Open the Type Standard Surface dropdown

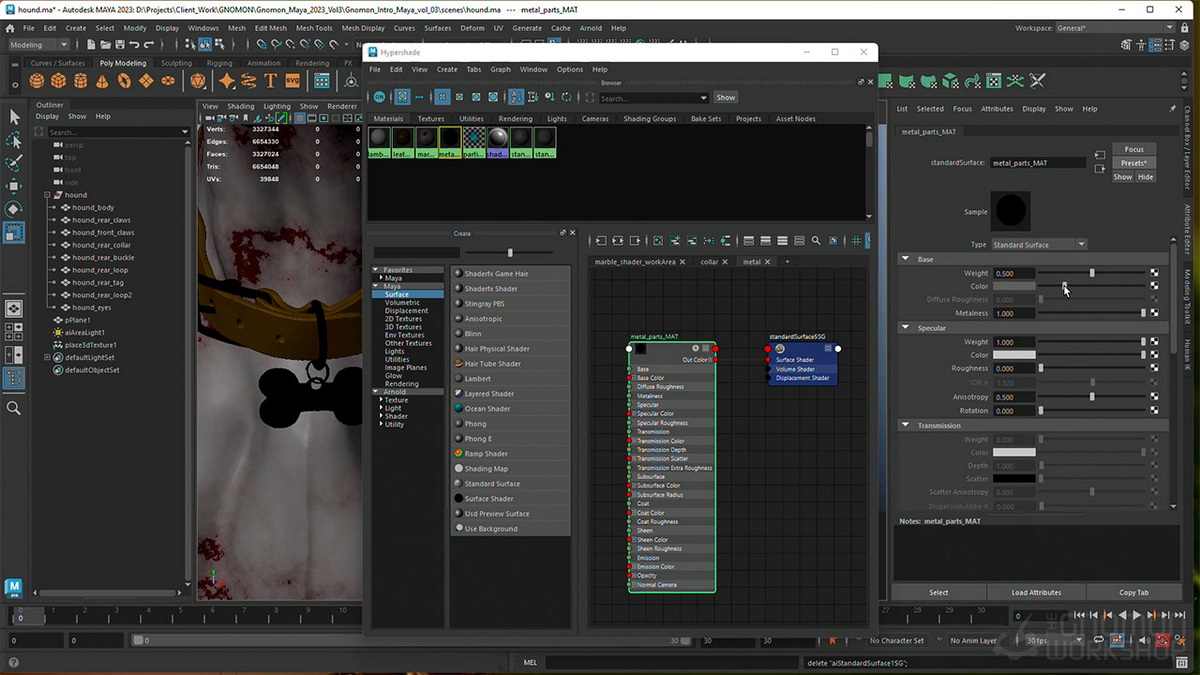tap(1040, 244)
